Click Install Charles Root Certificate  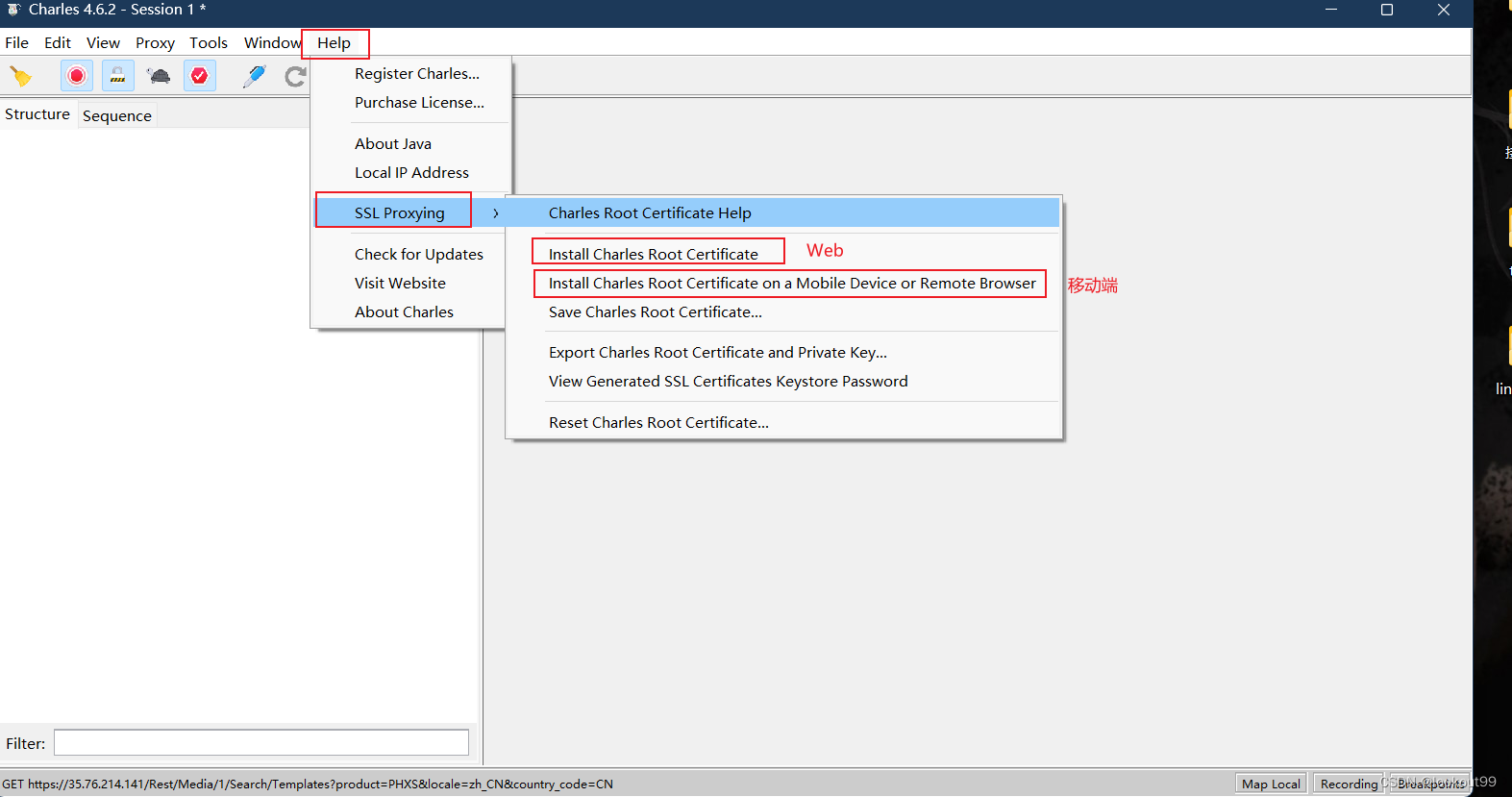click(654, 255)
